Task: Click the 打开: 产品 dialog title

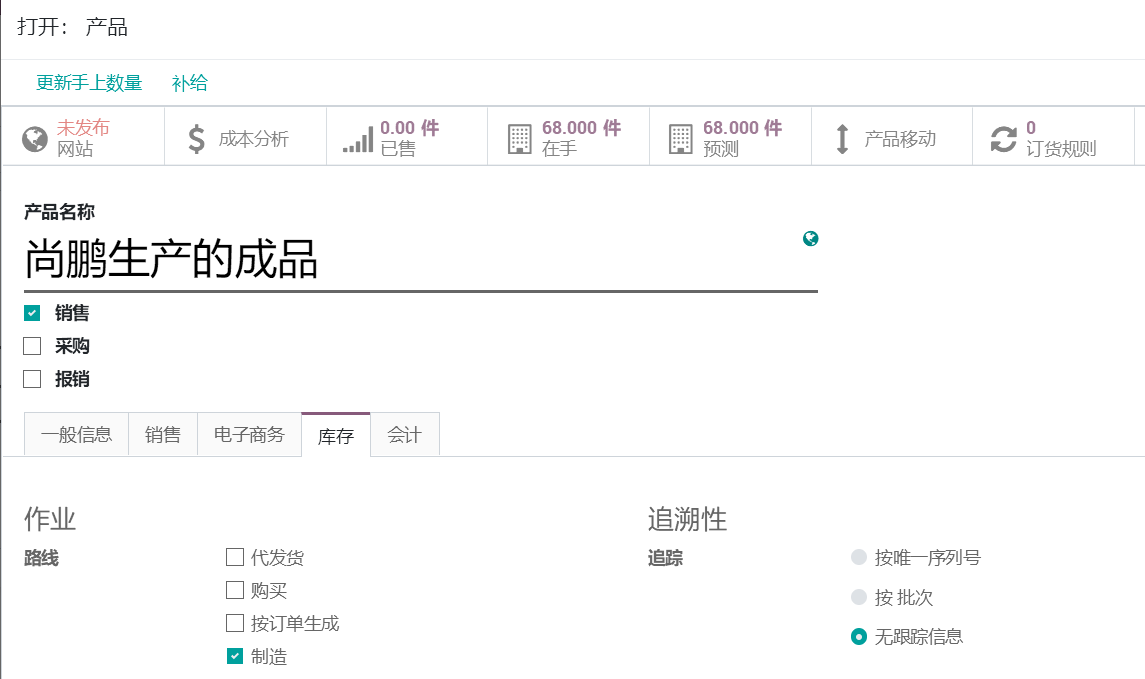Action: click(72, 27)
